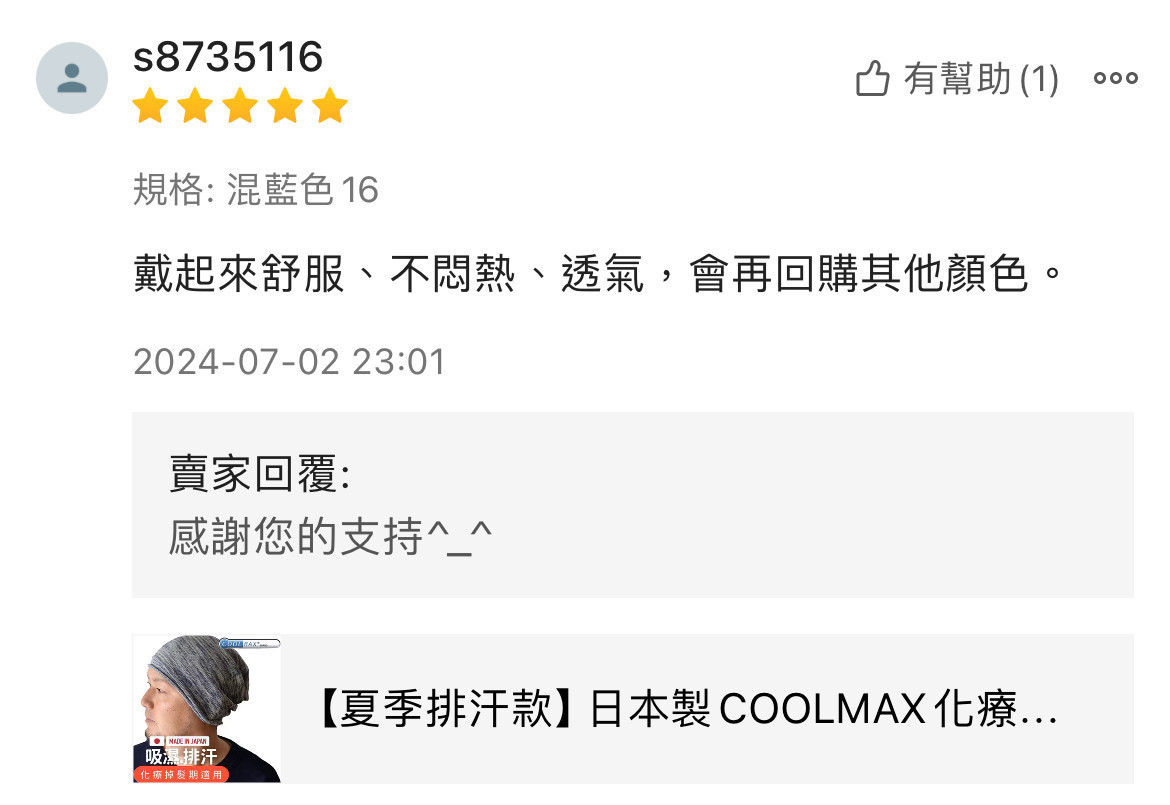Click the review text 戴起來舒服、不悶熱
This screenshot has width=1170, height=805.
(324, 274)
